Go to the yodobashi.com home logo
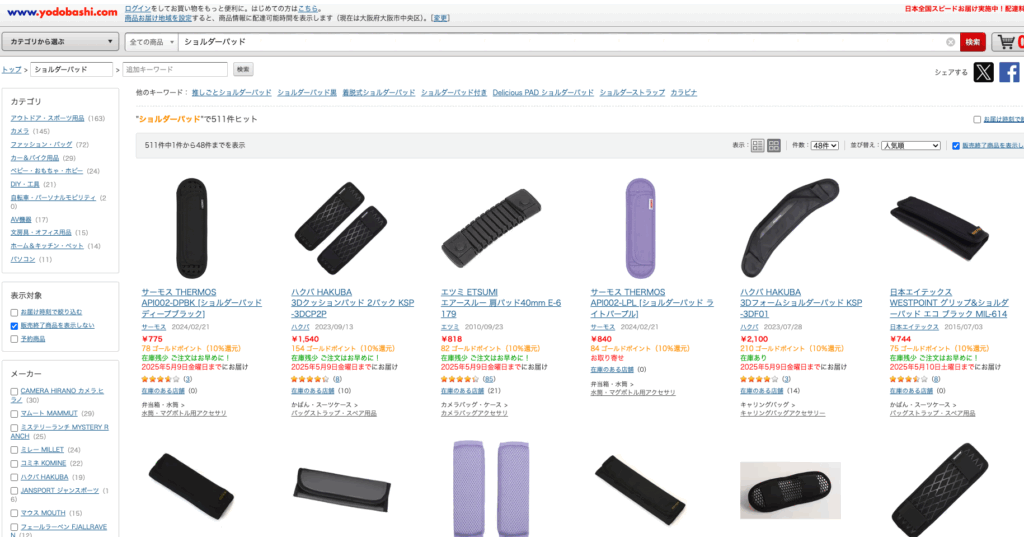 click(62, 12)
